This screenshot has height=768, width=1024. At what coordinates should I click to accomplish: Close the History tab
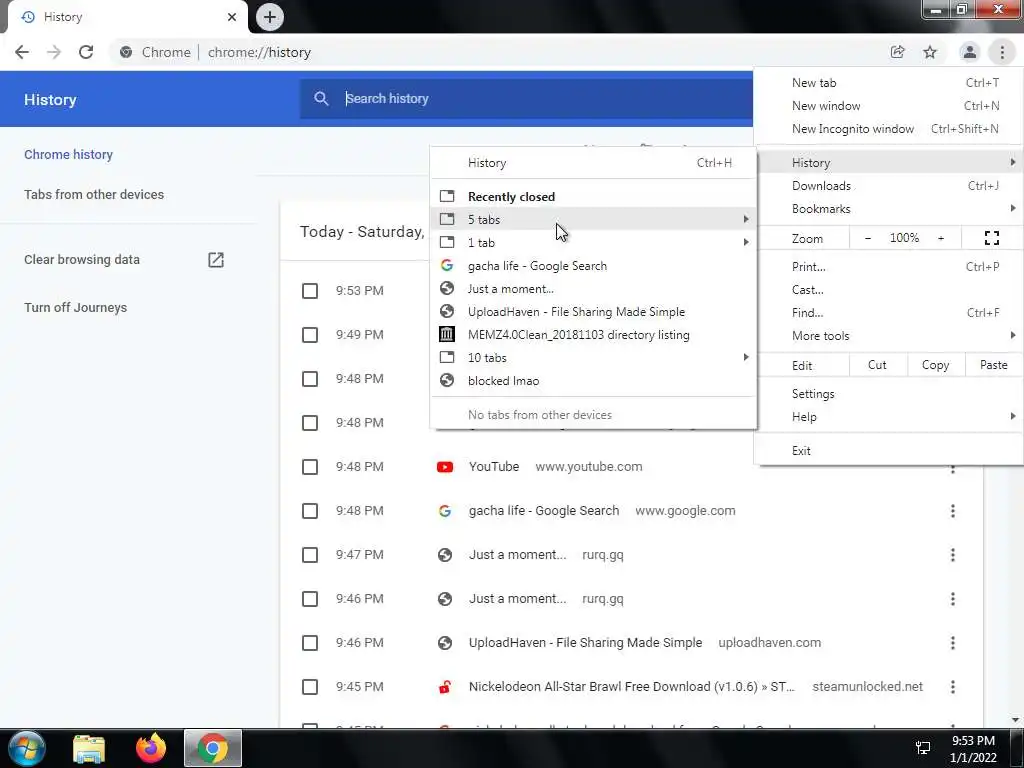[x=232, y=17]
